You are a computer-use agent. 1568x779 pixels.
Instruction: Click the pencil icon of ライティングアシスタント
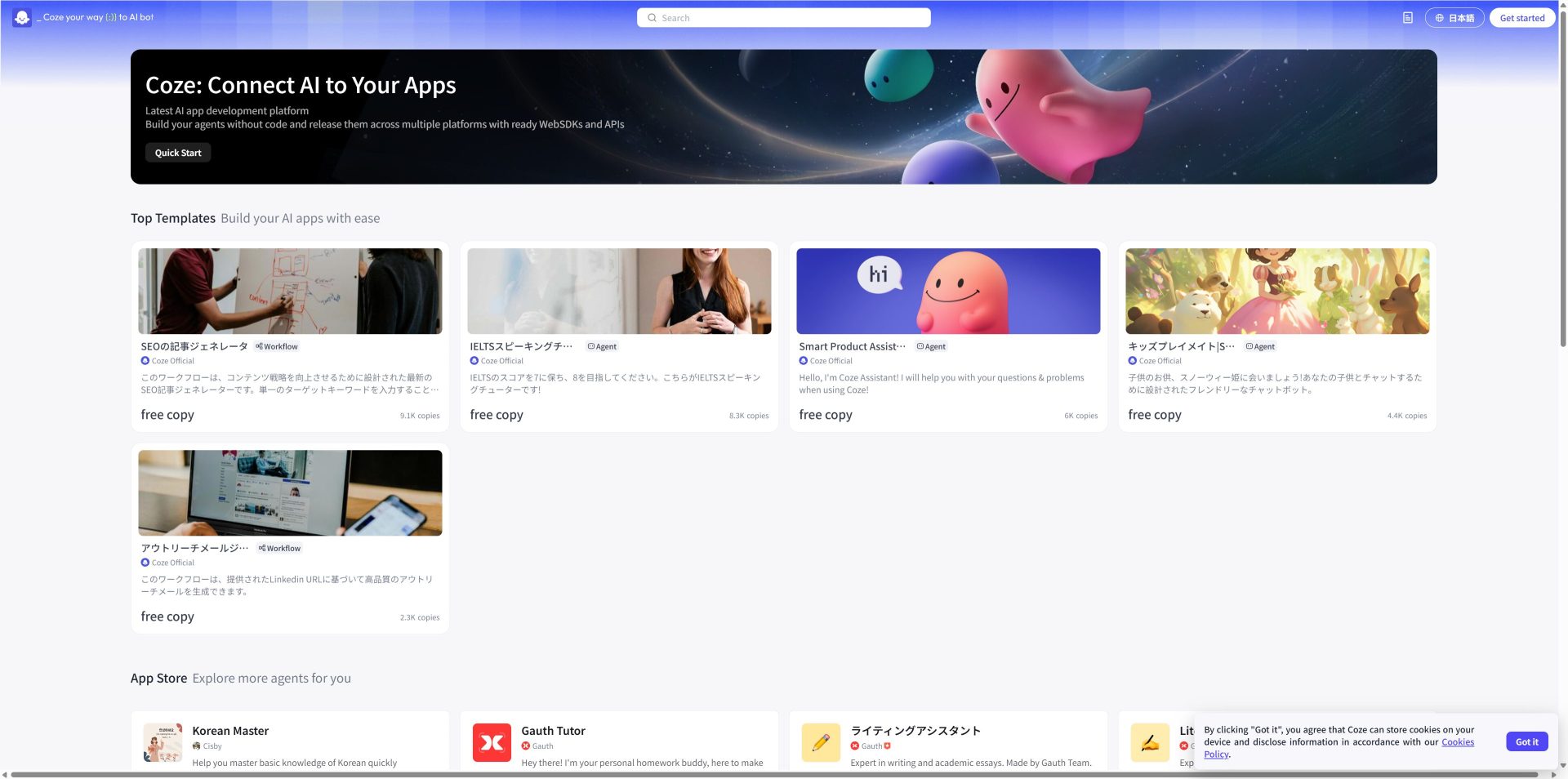pyautogui.click(x=821, y=742)
